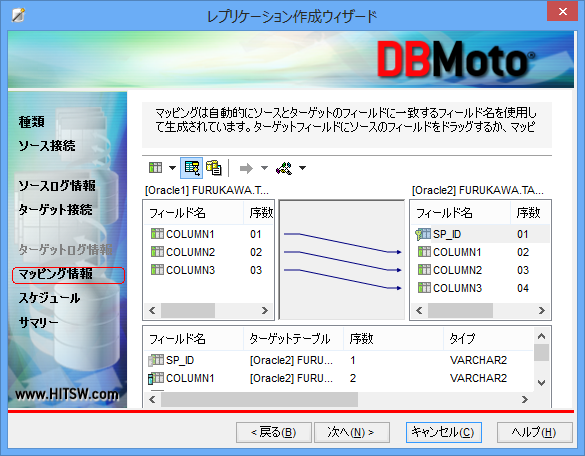Image resolution: width=585 pixels, height=456 pixels.
Task: Go to the ソースログ情報 wizard step
Action: click(x=57, y=185)
